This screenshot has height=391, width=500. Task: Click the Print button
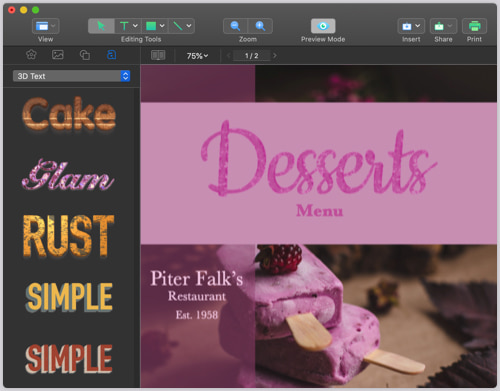pyautogui.click(x=474, y=26)
